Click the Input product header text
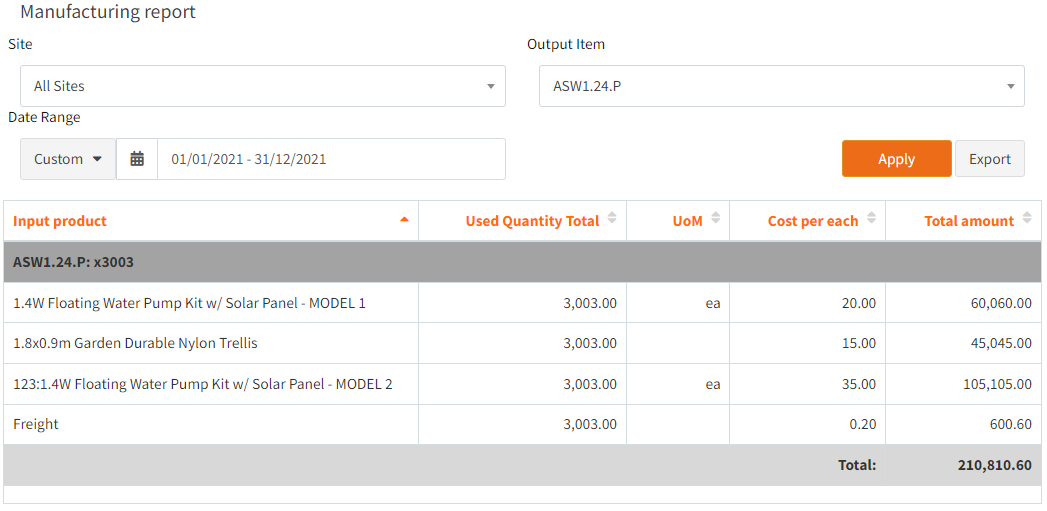The width and height of the screenshot is (1047, 511). (x=60, y=221)
